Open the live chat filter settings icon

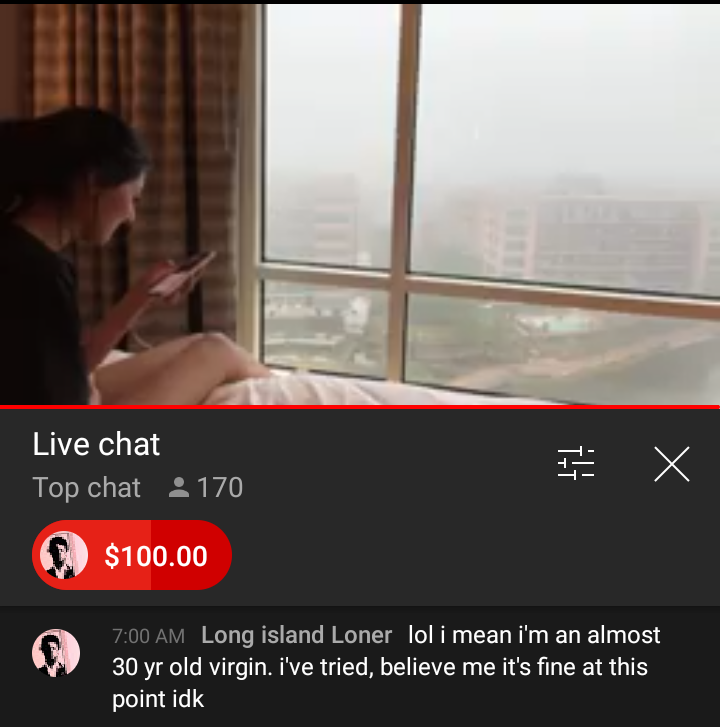coord(576,463)
